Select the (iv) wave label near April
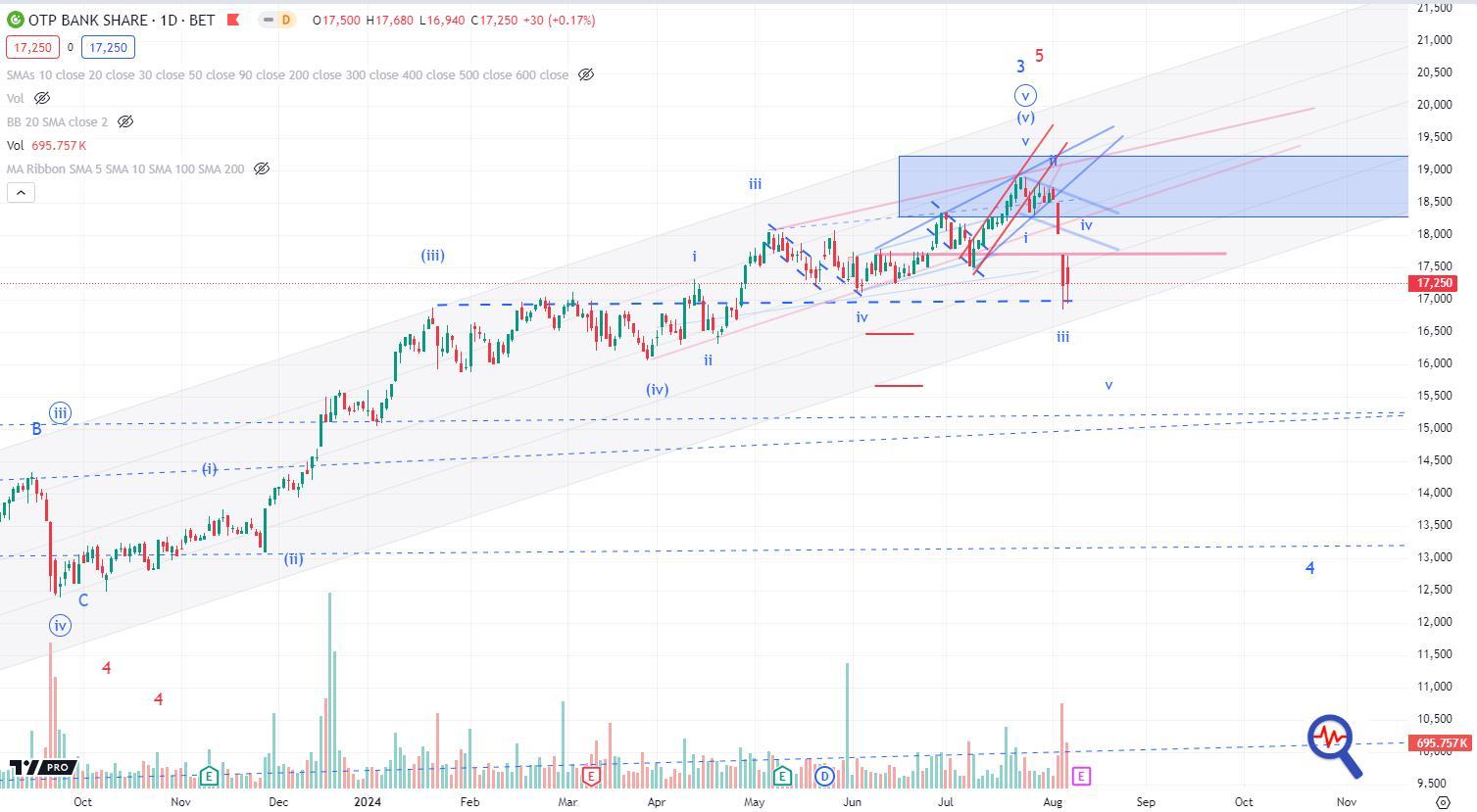1477x812 pixels. pyautogui.click(x=657, y=389)
